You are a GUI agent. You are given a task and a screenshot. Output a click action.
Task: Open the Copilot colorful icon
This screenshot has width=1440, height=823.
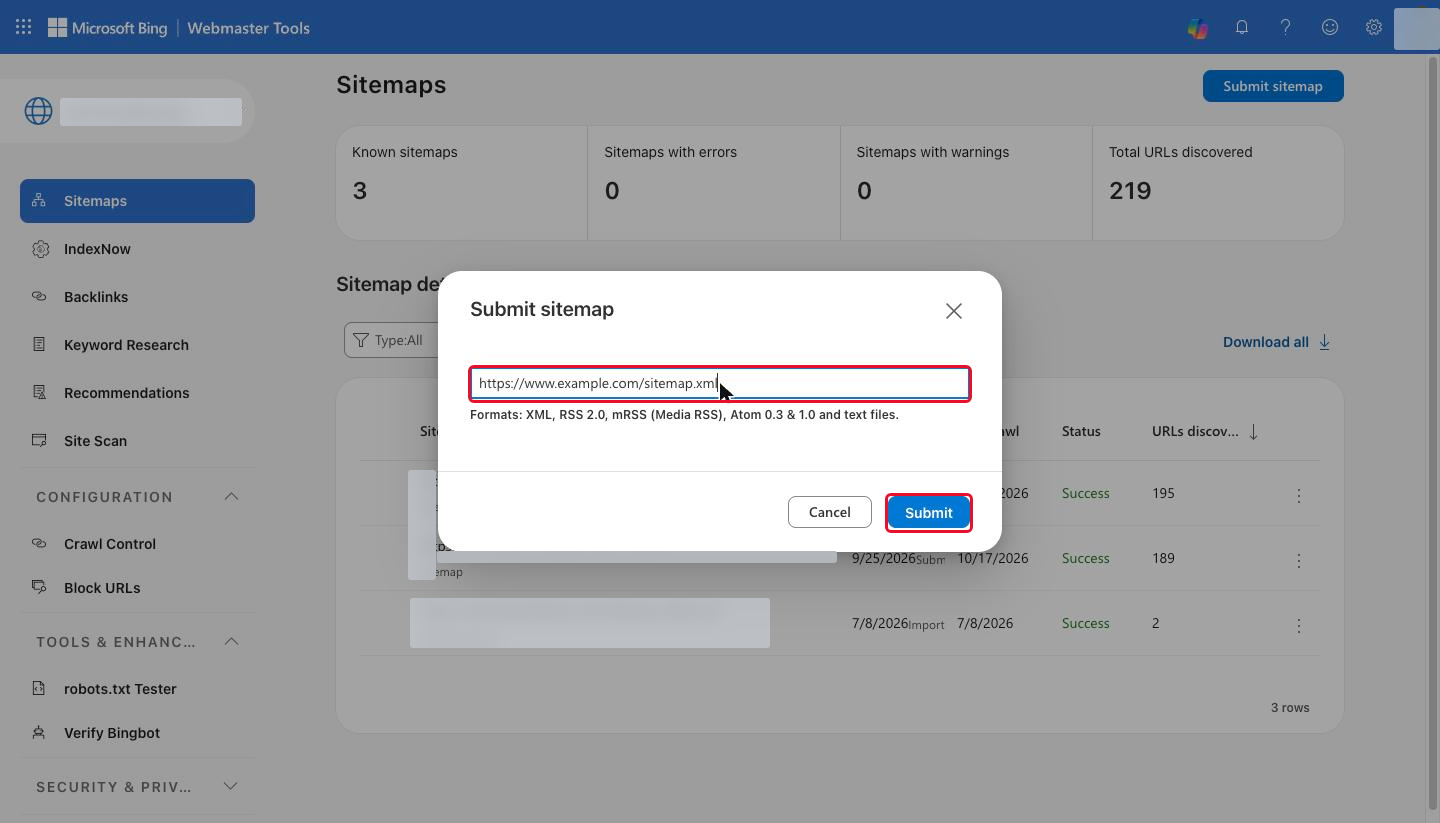coord(1198,28)
